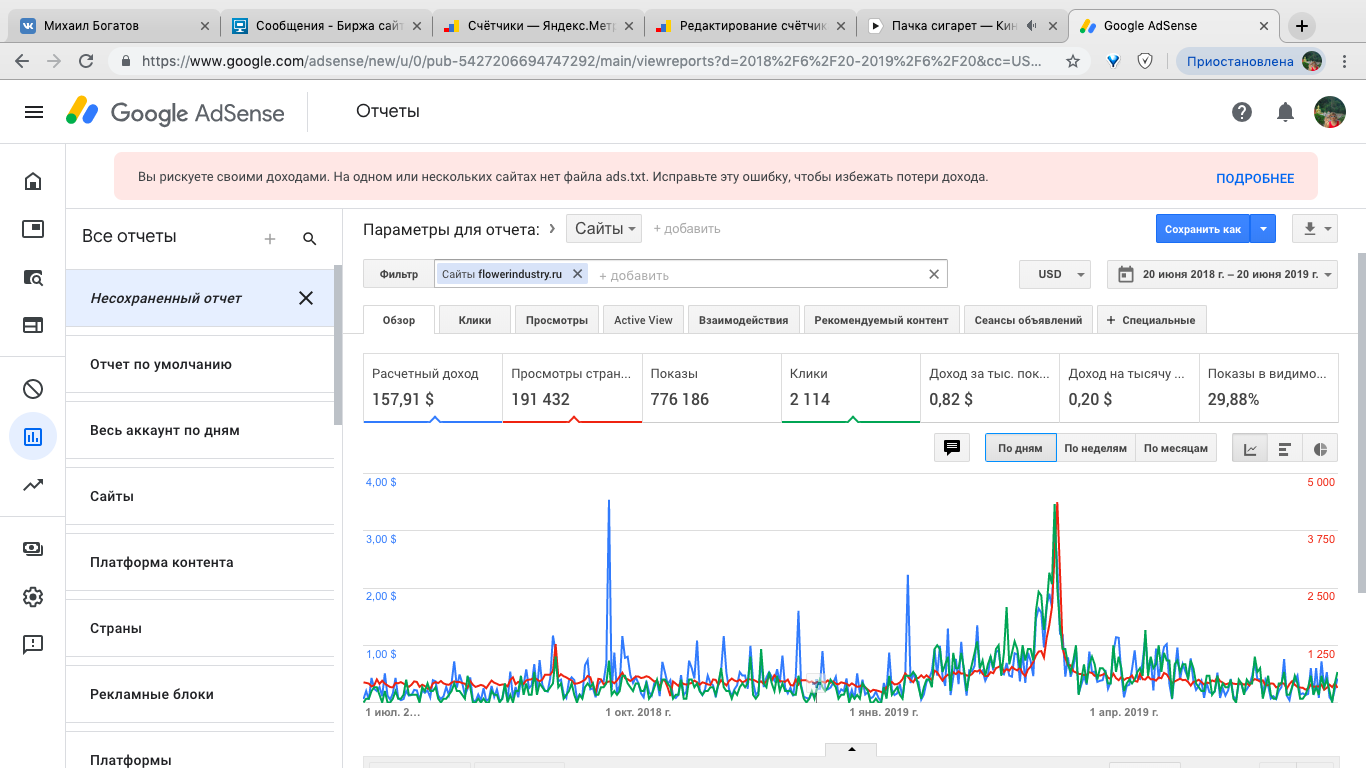Search reports with the magnifier icon
Image resolution: width=1366 pixels, height=768 pixels.
tap(310, 239)
